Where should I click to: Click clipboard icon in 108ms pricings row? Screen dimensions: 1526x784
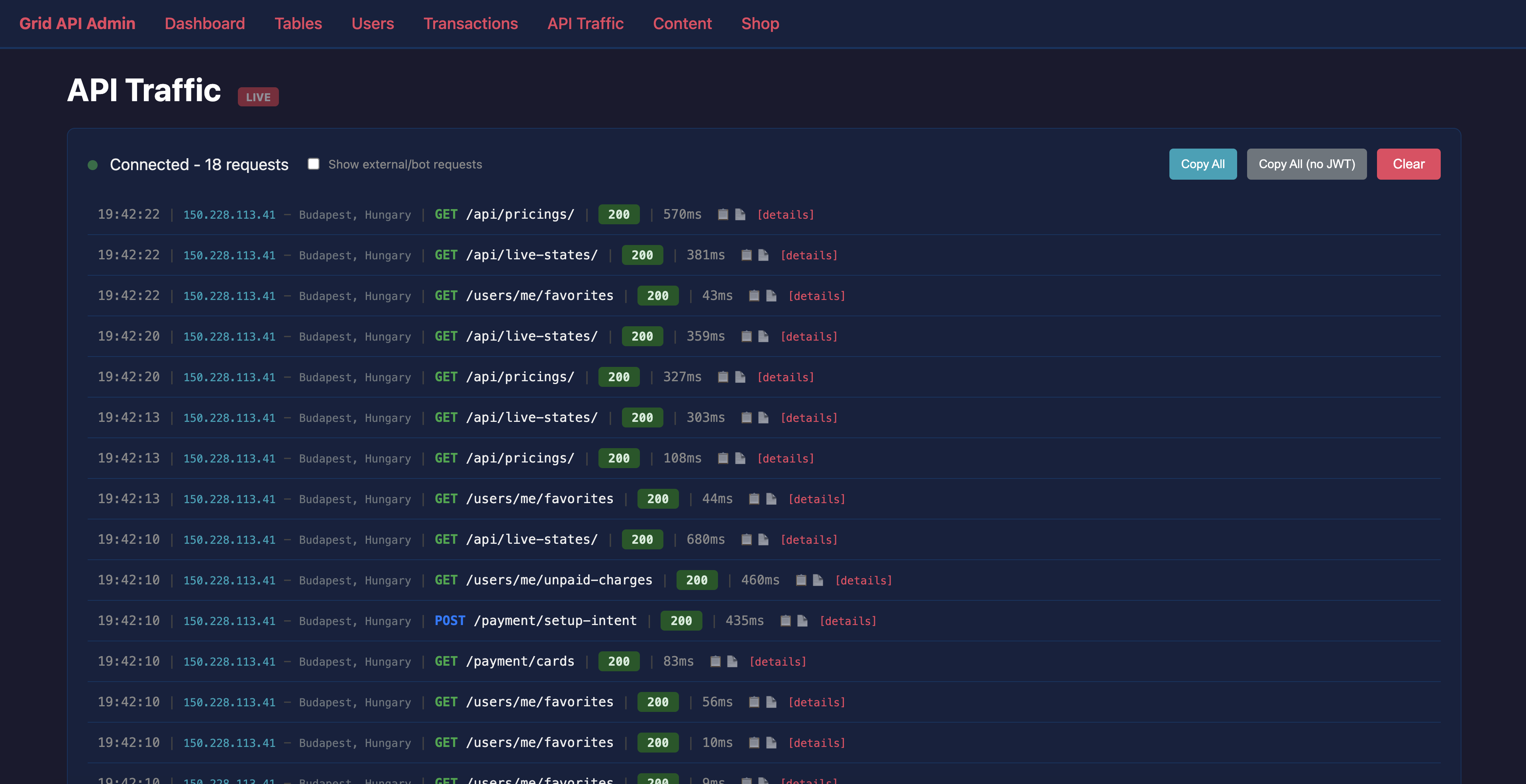click(x=723, y=458)
